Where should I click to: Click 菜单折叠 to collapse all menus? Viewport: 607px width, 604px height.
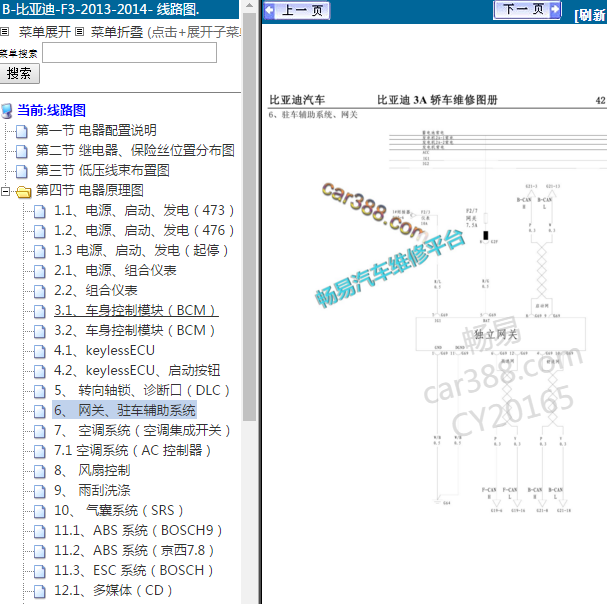(117, 32)
